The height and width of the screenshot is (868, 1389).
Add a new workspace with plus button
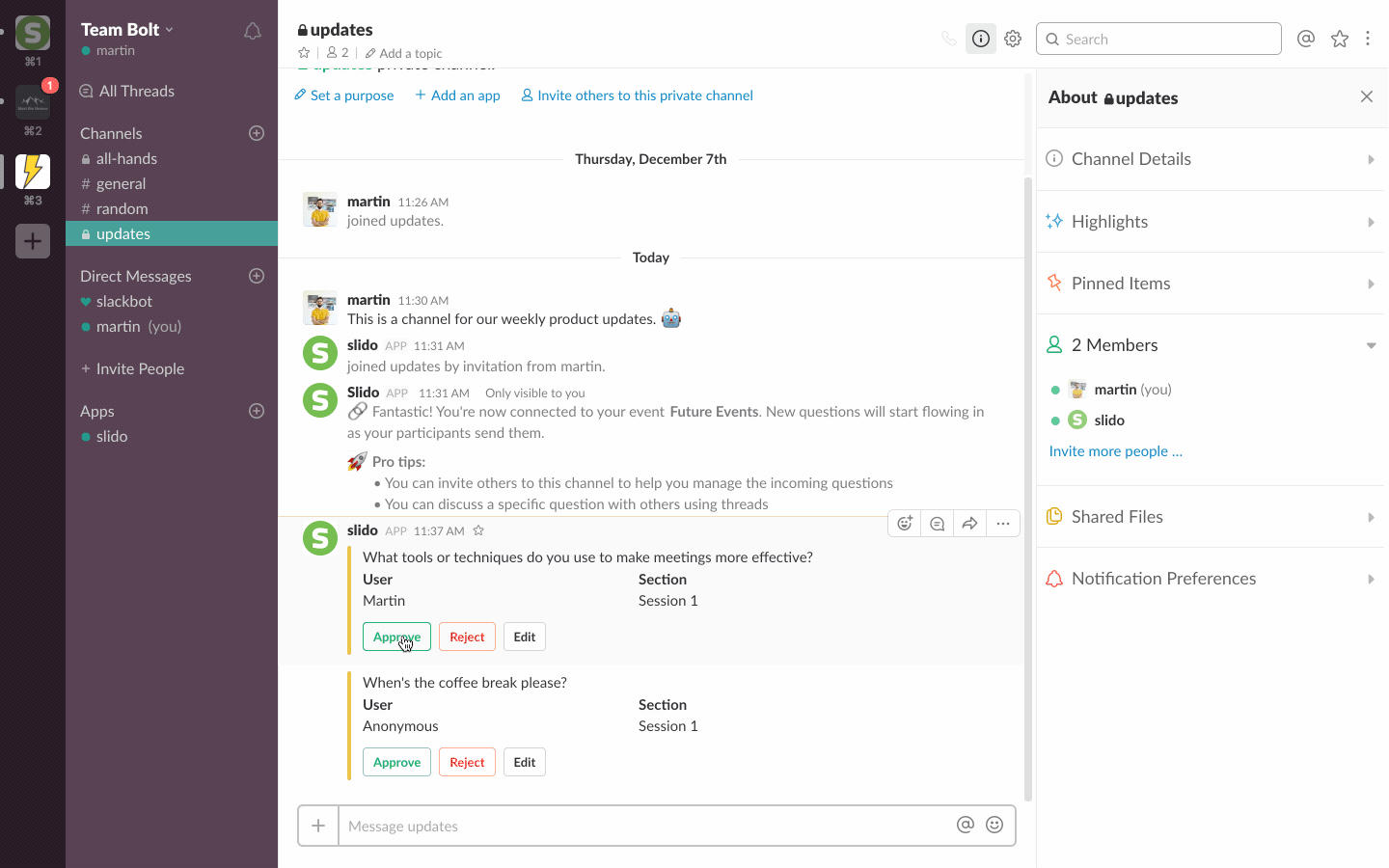[x=33, y=241]
